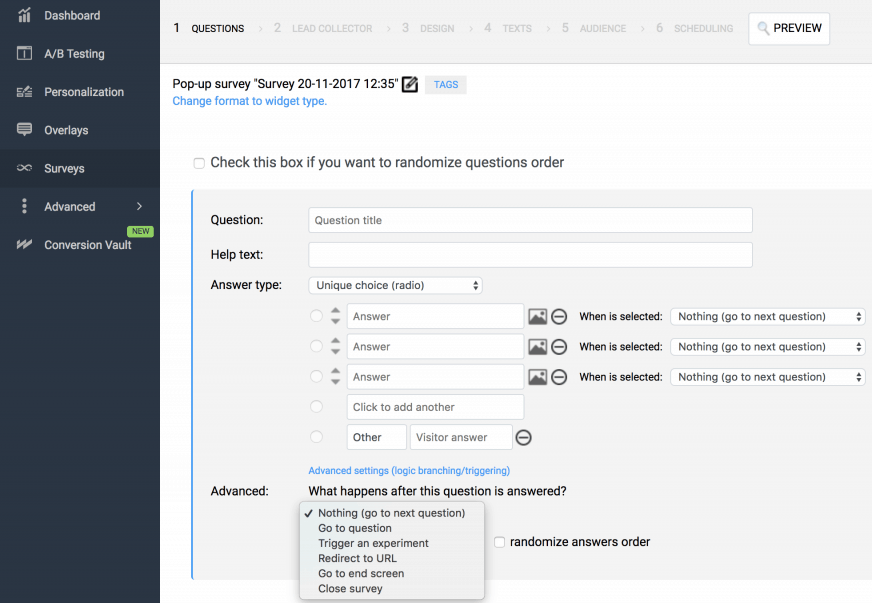Select the second answer radio button

point(316,346)
